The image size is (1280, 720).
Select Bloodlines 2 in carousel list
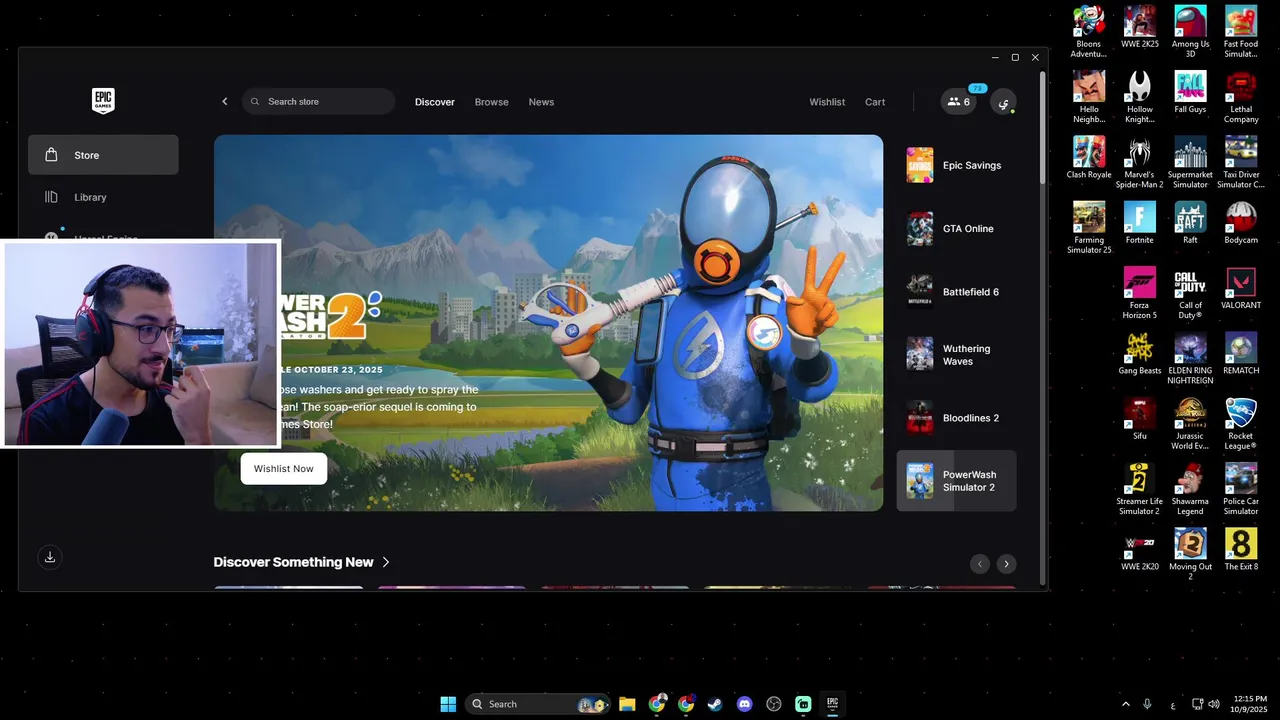(x=956, y=418)
